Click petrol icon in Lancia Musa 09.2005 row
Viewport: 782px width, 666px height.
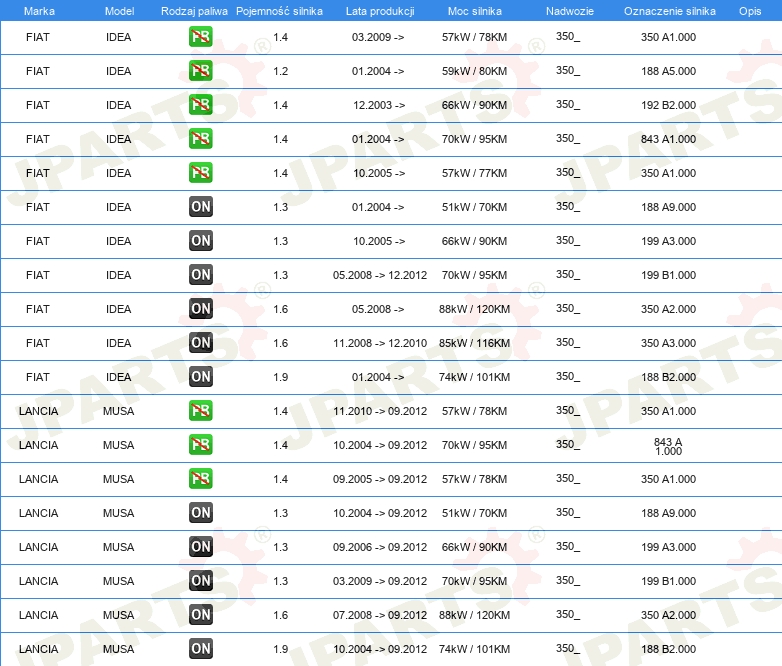click(x=200, y=478)
